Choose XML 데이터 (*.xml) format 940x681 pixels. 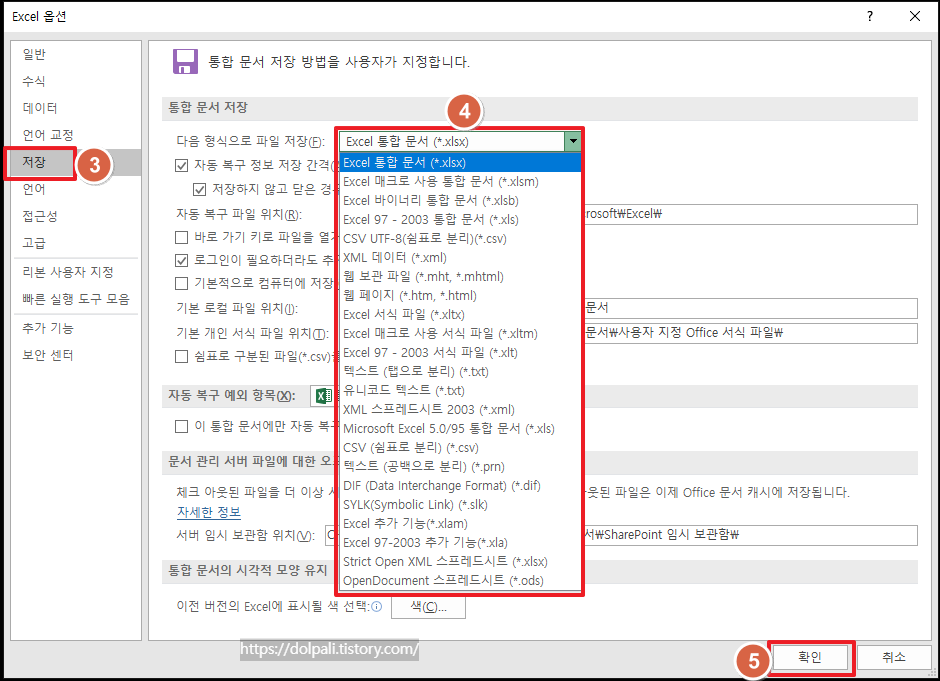click(460, 258)
